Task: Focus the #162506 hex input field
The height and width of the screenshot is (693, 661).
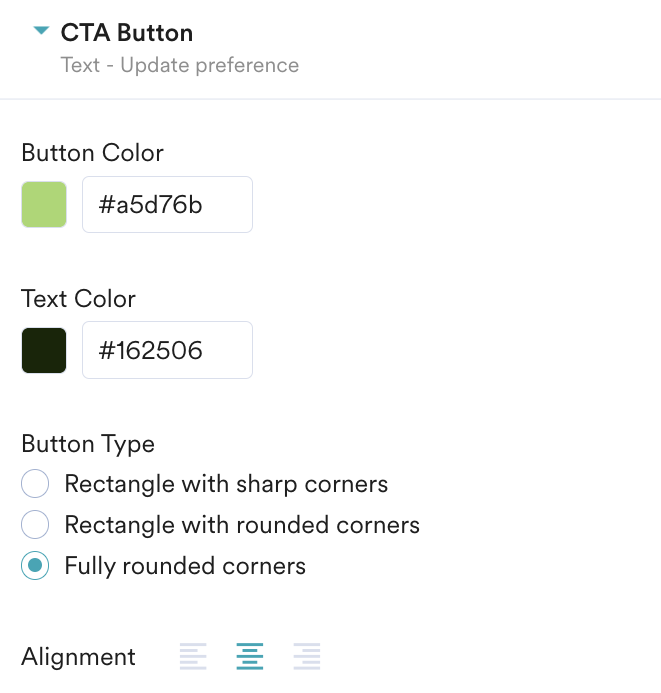Action: point(167,350)
